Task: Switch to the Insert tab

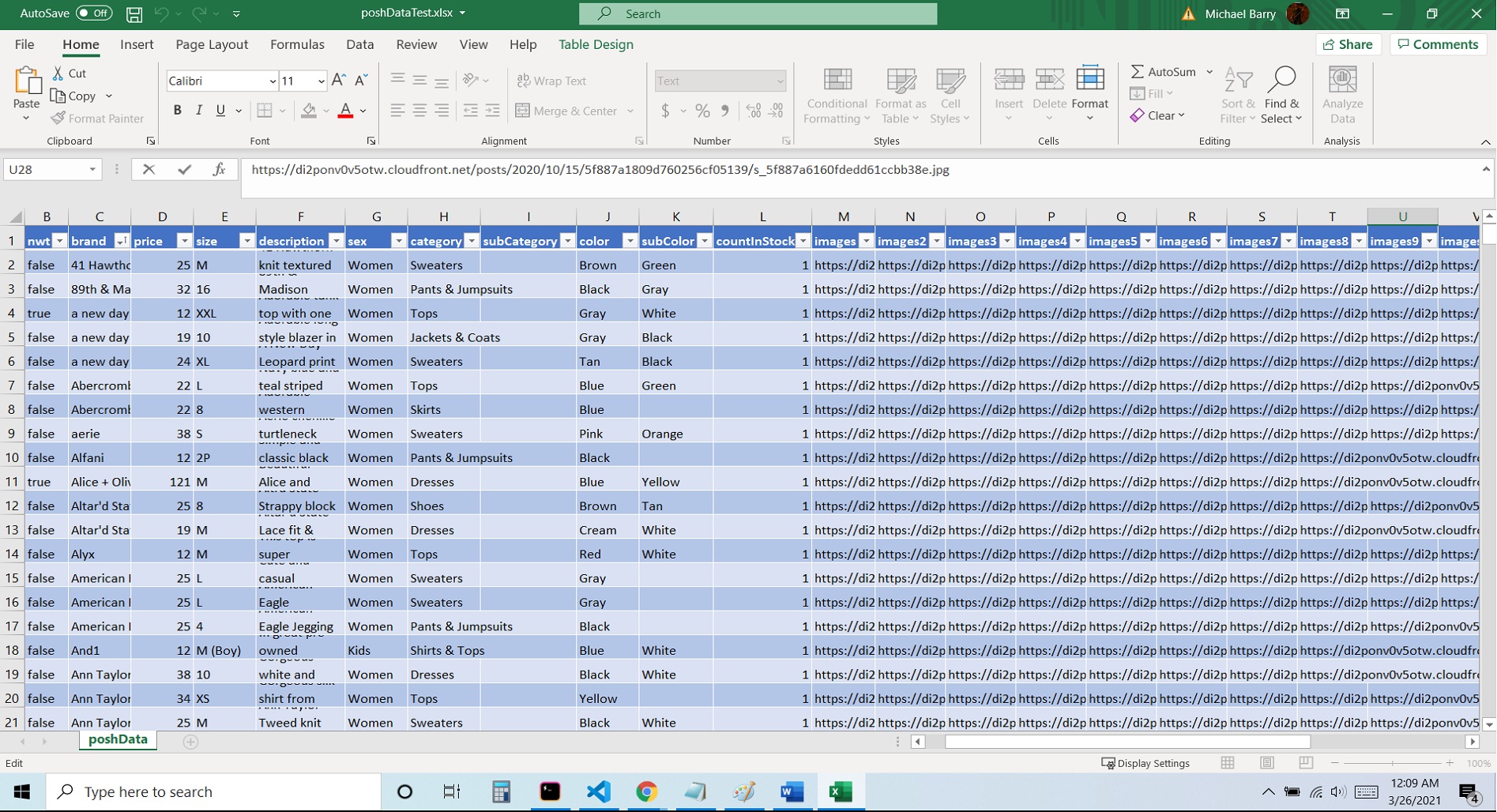Action: click(137, 44)
